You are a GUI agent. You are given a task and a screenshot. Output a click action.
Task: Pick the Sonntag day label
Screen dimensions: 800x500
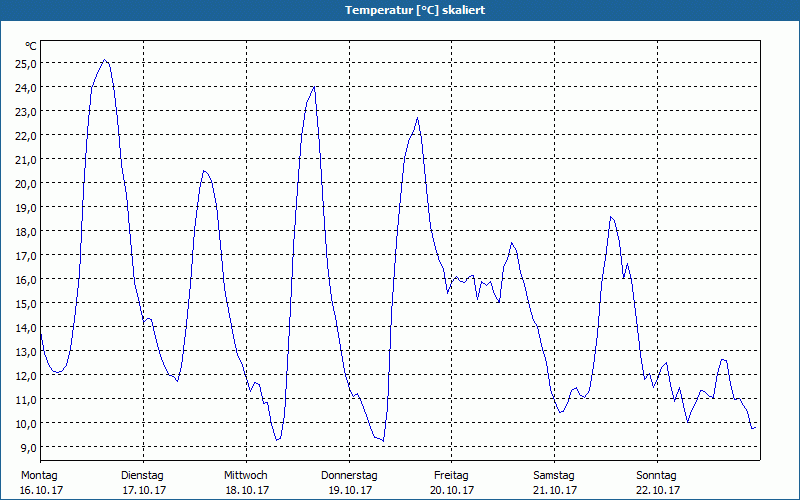pos(656,475)
